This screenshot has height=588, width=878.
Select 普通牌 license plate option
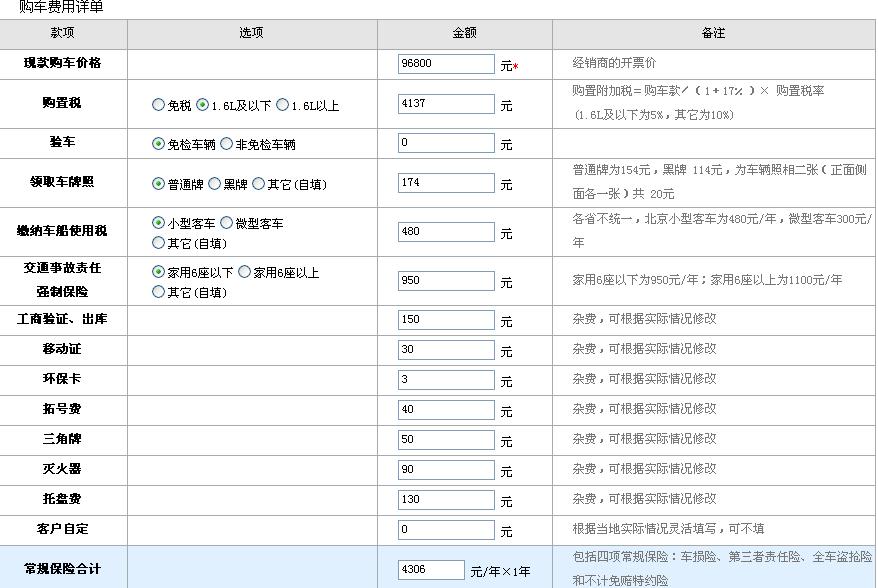pyautogui.click(x=158, y=184)
